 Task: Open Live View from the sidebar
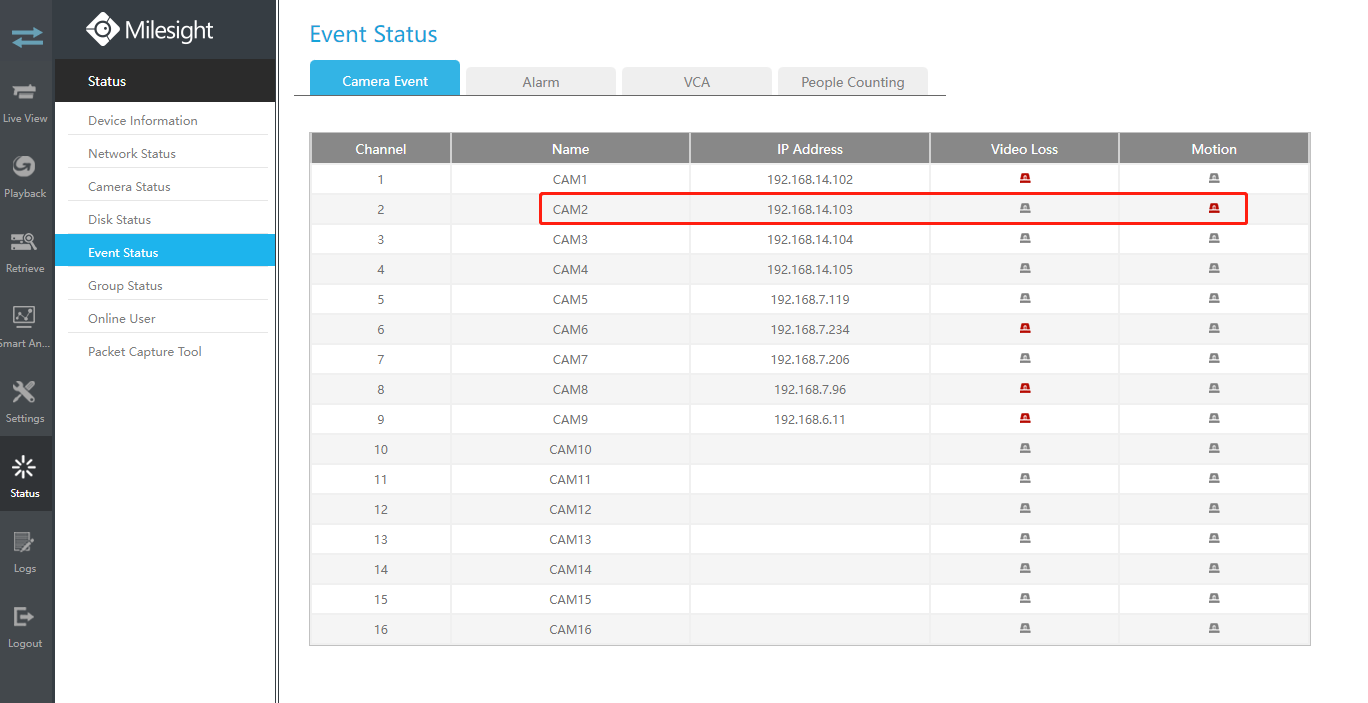click(x=25, y=100)
